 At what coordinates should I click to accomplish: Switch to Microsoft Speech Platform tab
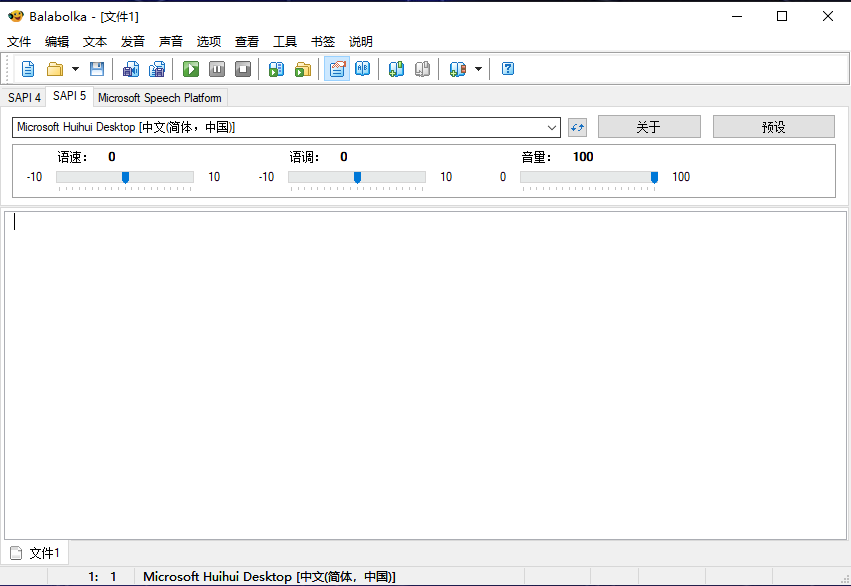point(160,98)
